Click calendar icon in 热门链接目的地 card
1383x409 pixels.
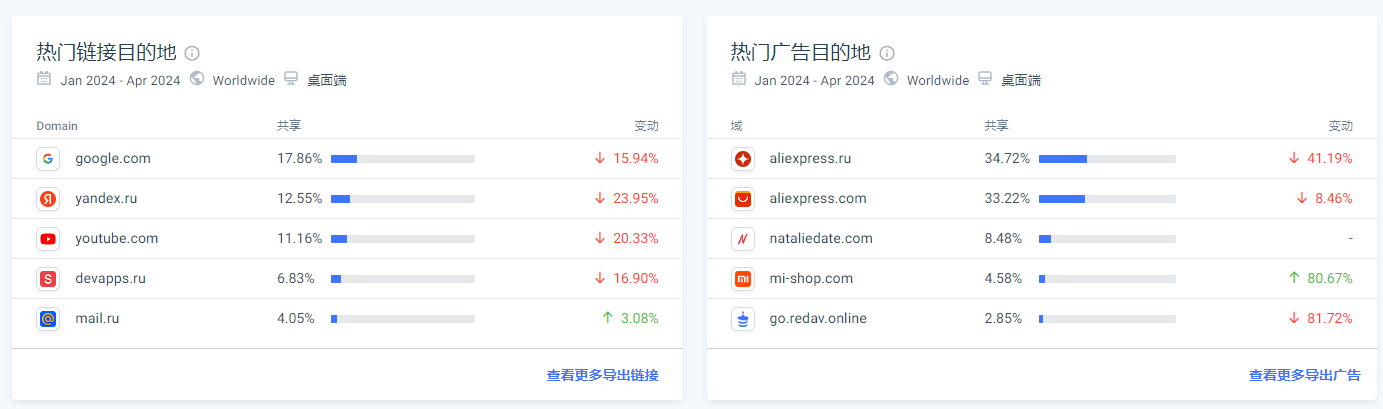tap(44, 79)
